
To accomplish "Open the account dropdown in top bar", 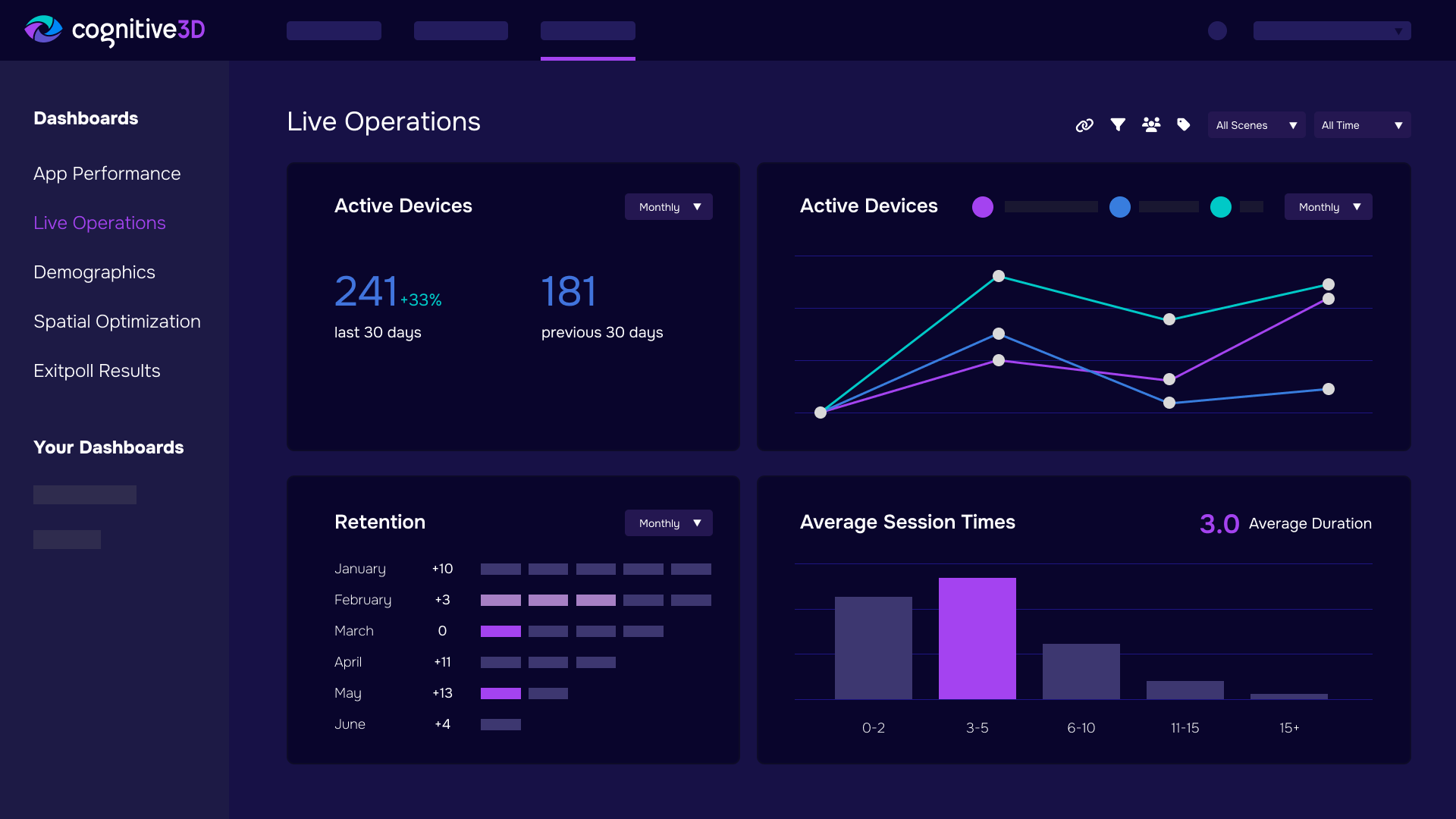I will [1332, 30].
